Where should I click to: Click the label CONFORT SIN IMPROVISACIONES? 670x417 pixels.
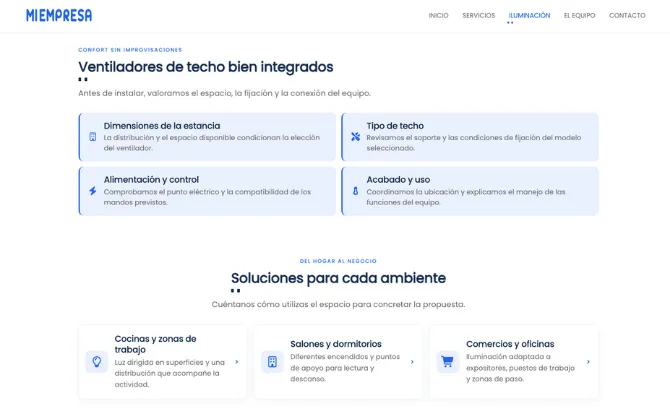(x=130, y=50)
